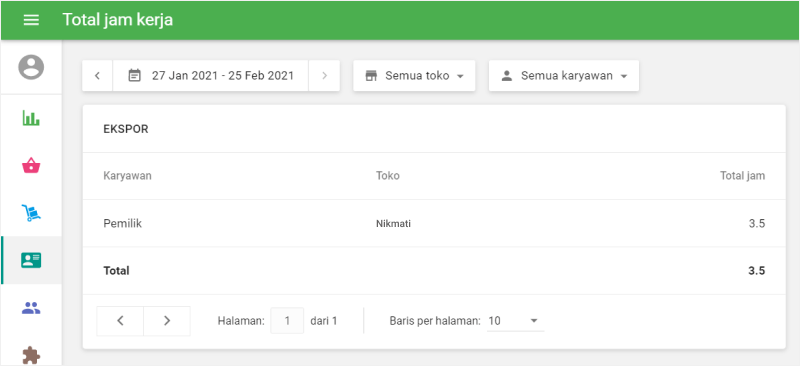
Task: Select the Pemilik employee row
Action: coord(434,223)
